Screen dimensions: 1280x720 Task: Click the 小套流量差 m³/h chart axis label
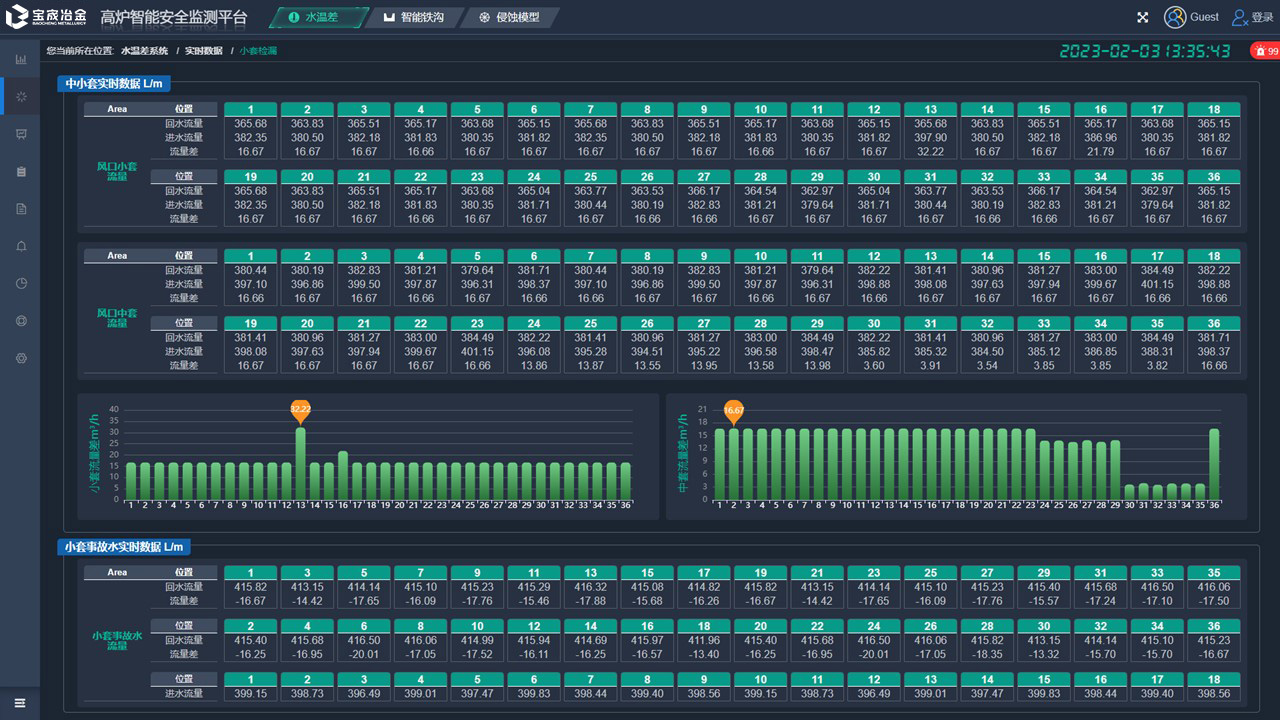click(x=94, y=455)
